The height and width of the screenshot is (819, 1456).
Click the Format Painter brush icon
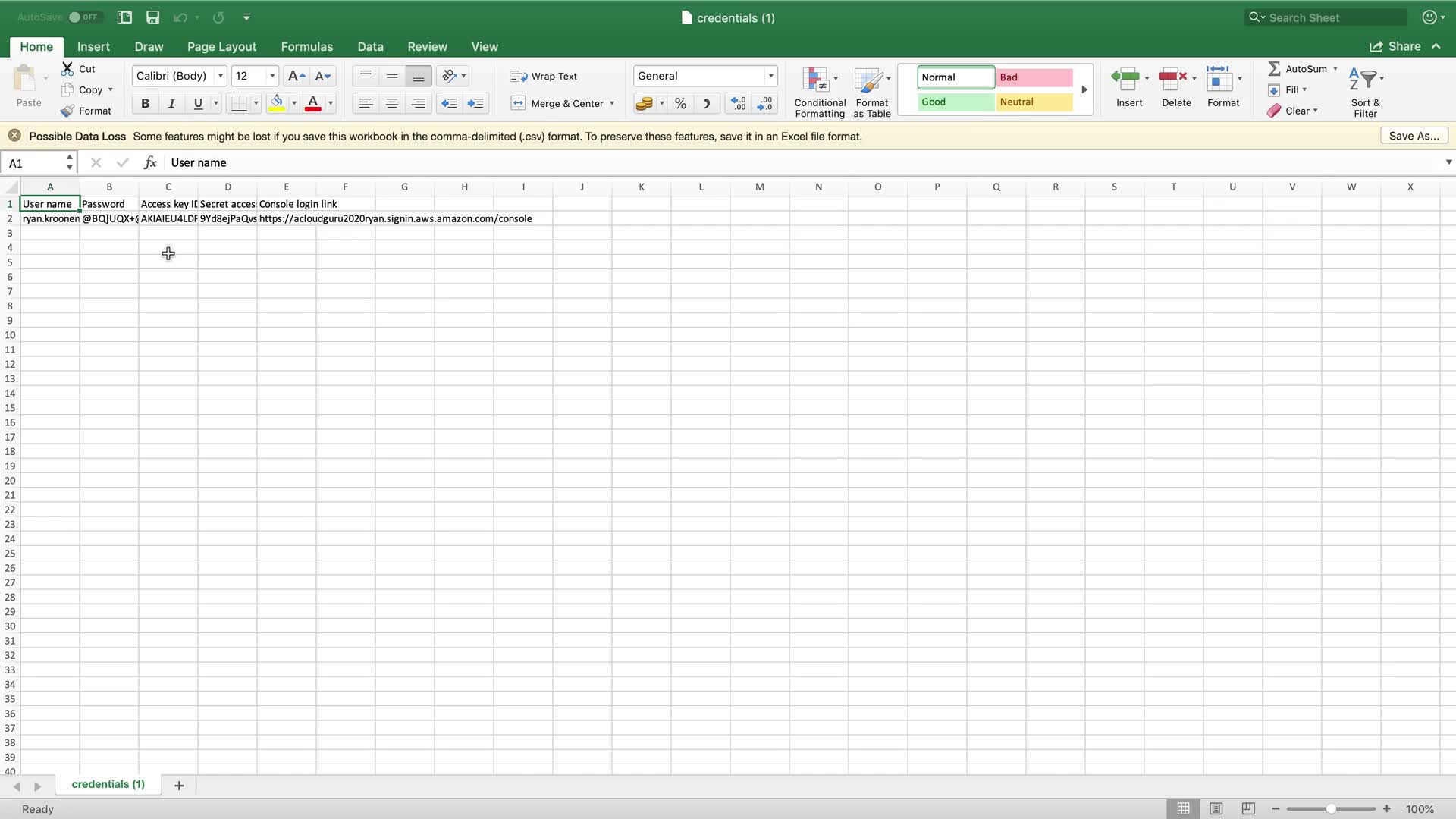pos(68,111)
